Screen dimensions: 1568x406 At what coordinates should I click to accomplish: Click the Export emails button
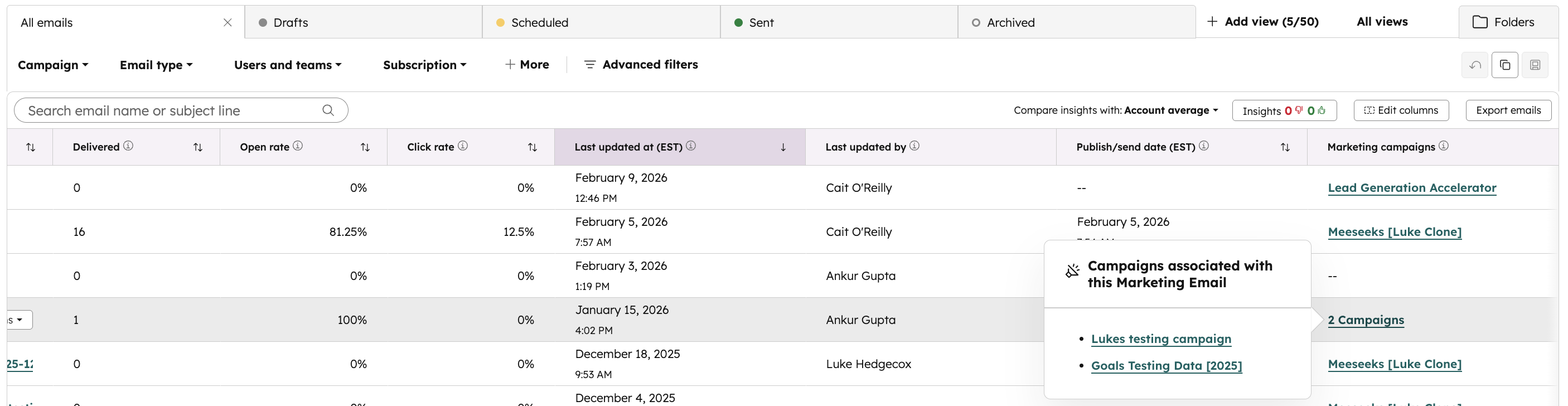(x=1508, y=110)
